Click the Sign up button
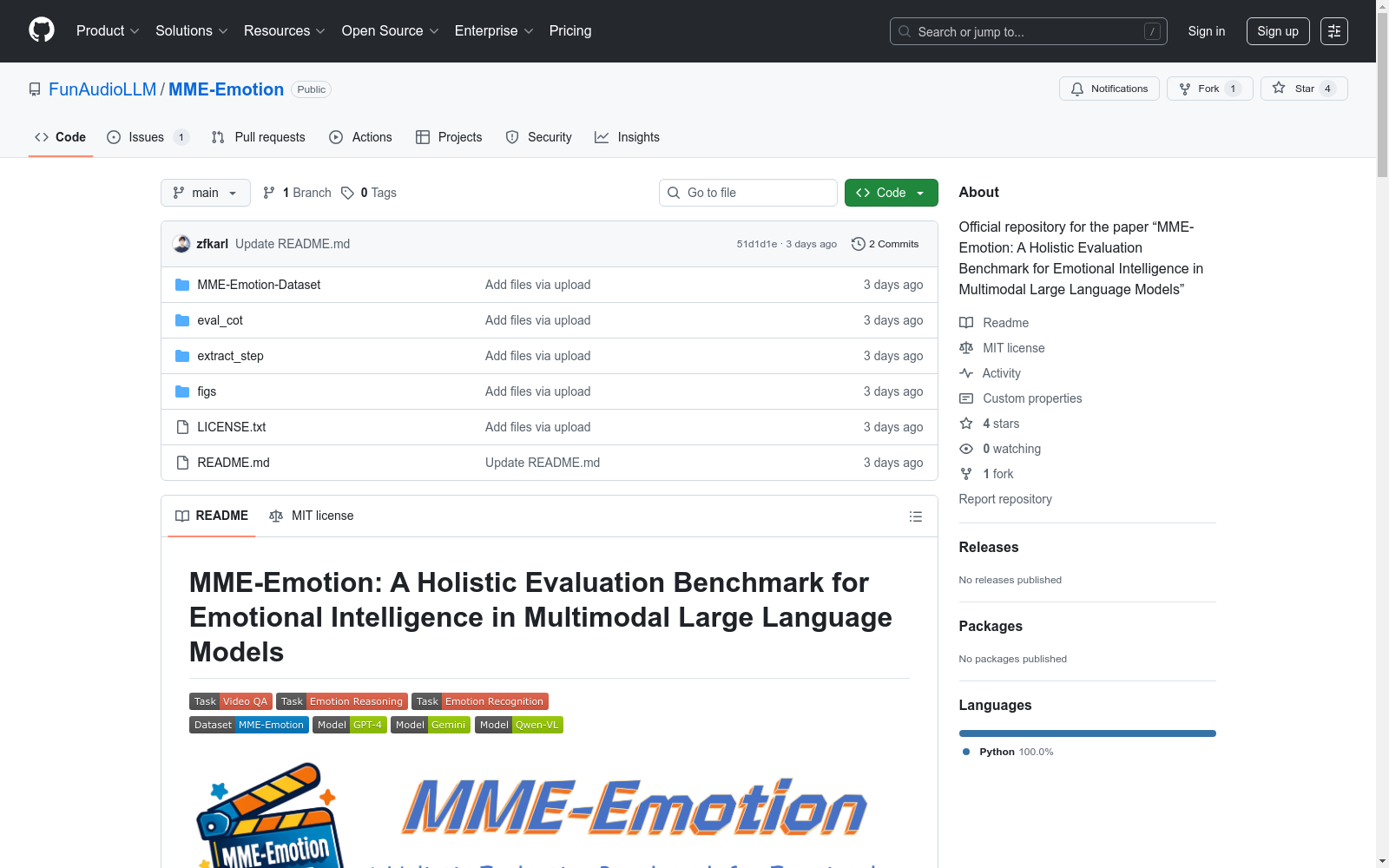This screenshot has width=1389, height=868. [x=1278, y=31]
